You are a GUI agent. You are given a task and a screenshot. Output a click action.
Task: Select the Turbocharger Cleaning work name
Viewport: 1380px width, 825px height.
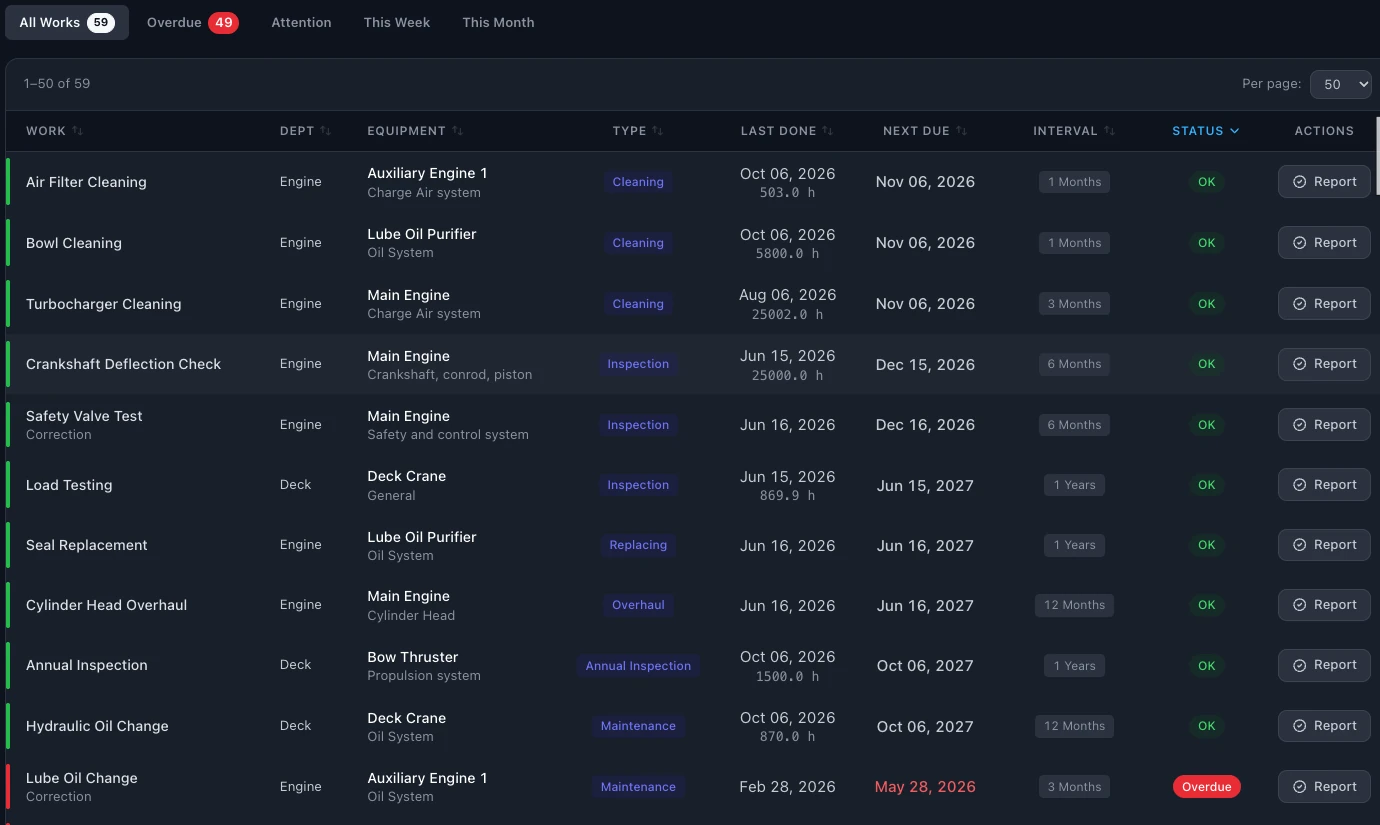pyautogui.click(x=103, y=304)
